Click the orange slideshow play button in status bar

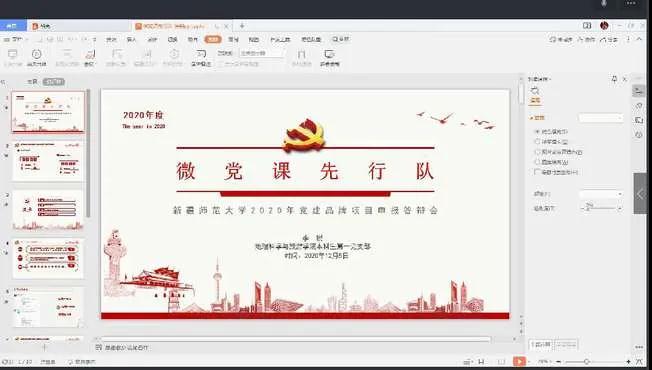coord(519,361)
